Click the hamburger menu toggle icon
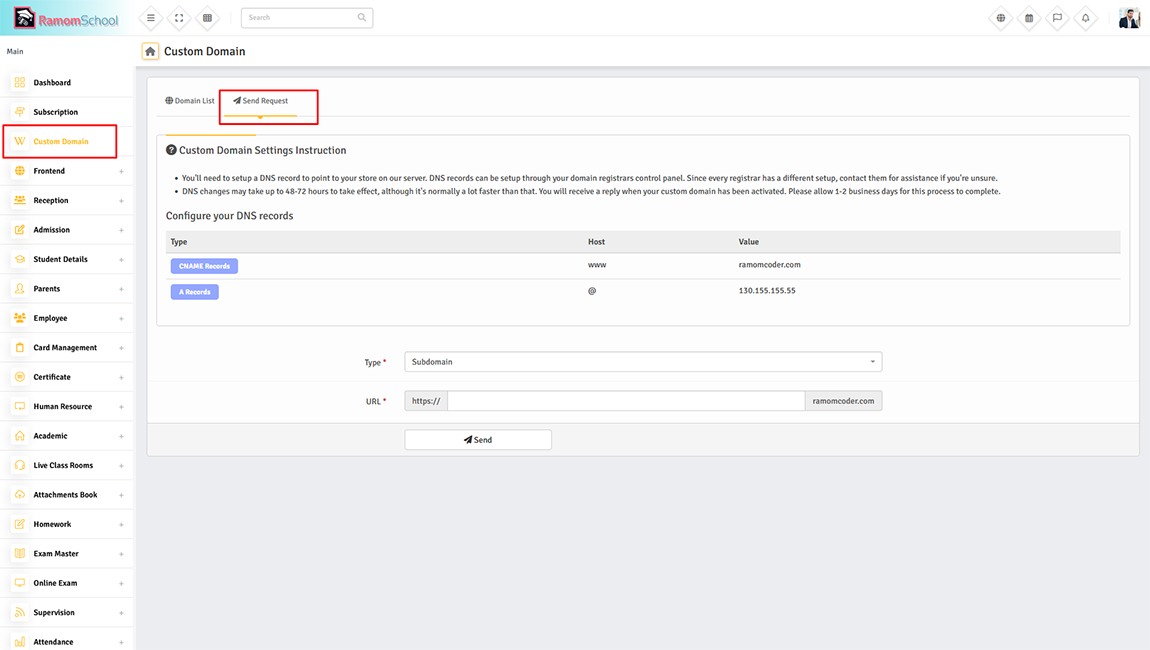Image resolution: width=1150 pixels, height=650 pixels. tap(151, 18)
